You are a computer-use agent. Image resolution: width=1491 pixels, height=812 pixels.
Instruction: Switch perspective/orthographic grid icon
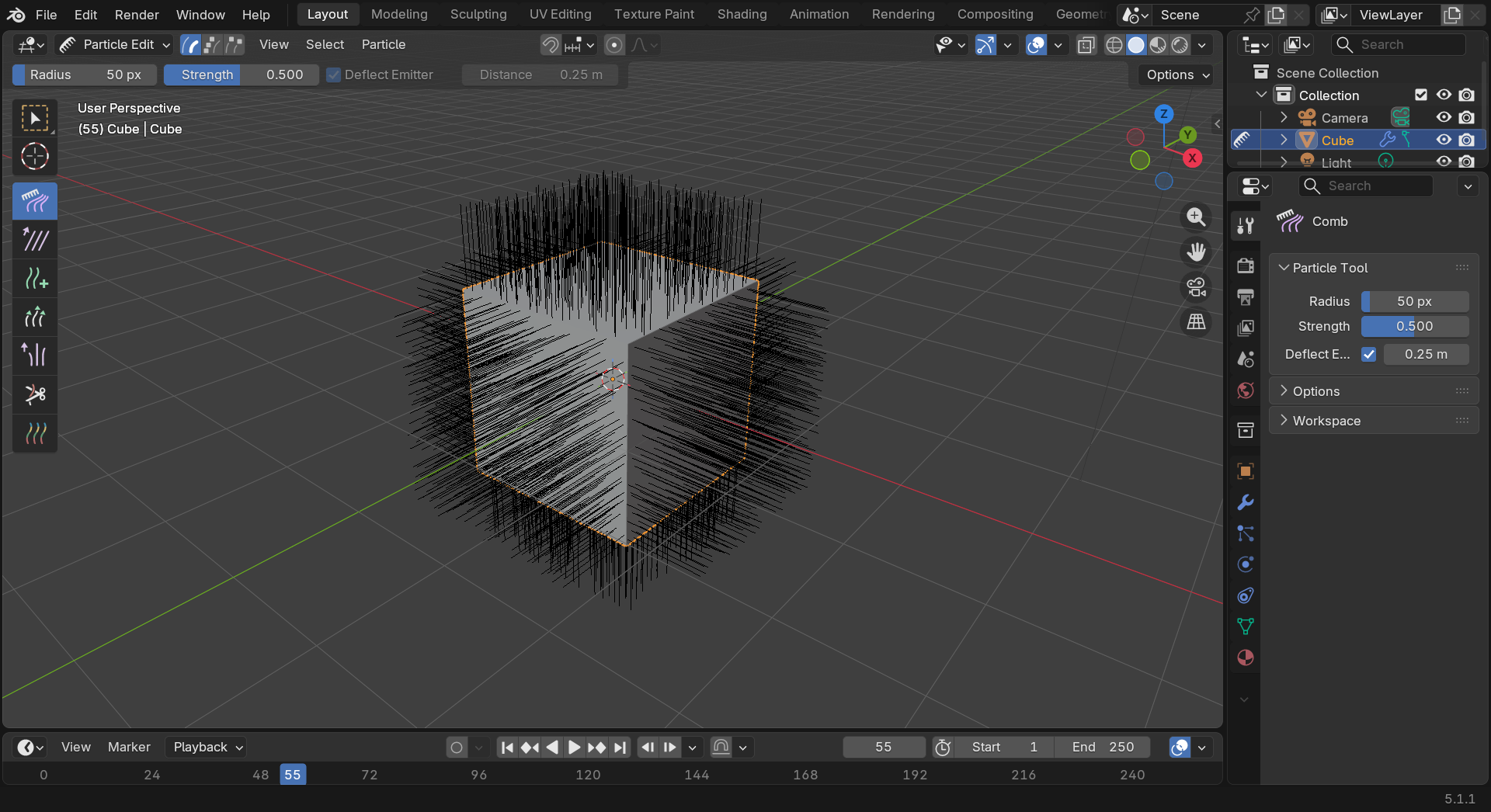point(1196,321)
